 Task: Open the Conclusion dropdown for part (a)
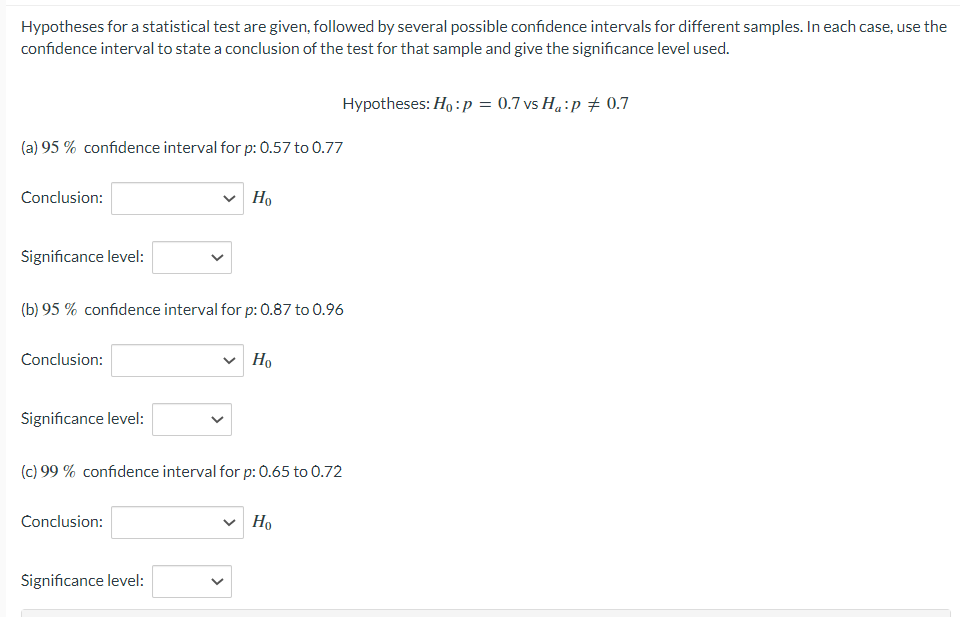(177, 197)
